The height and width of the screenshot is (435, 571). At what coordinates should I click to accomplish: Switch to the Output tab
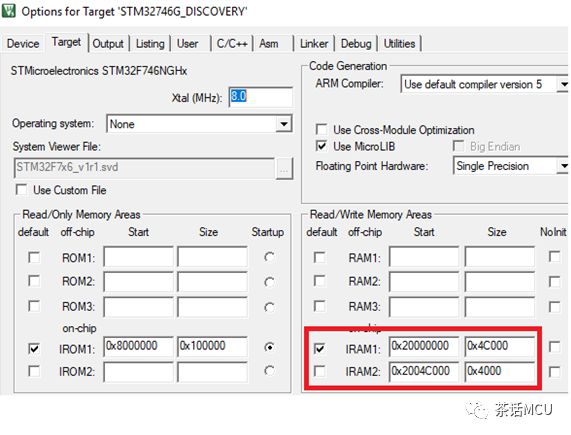tap(108, 44)
